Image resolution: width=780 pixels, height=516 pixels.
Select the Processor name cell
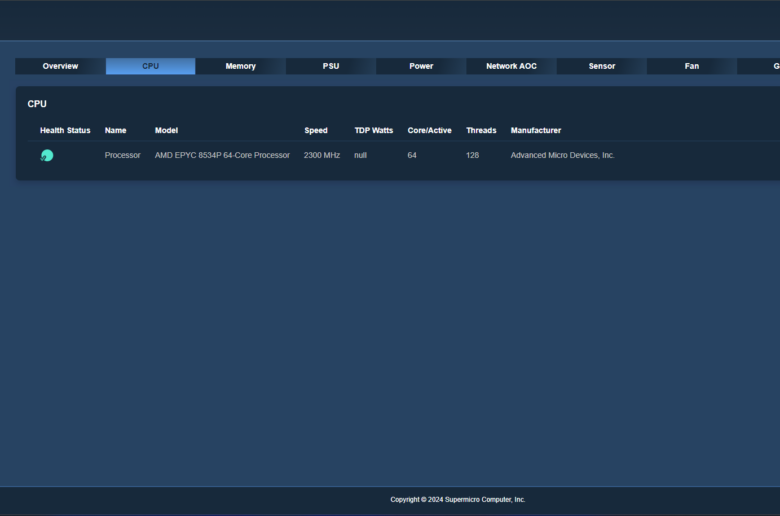[x=122, y=155]
